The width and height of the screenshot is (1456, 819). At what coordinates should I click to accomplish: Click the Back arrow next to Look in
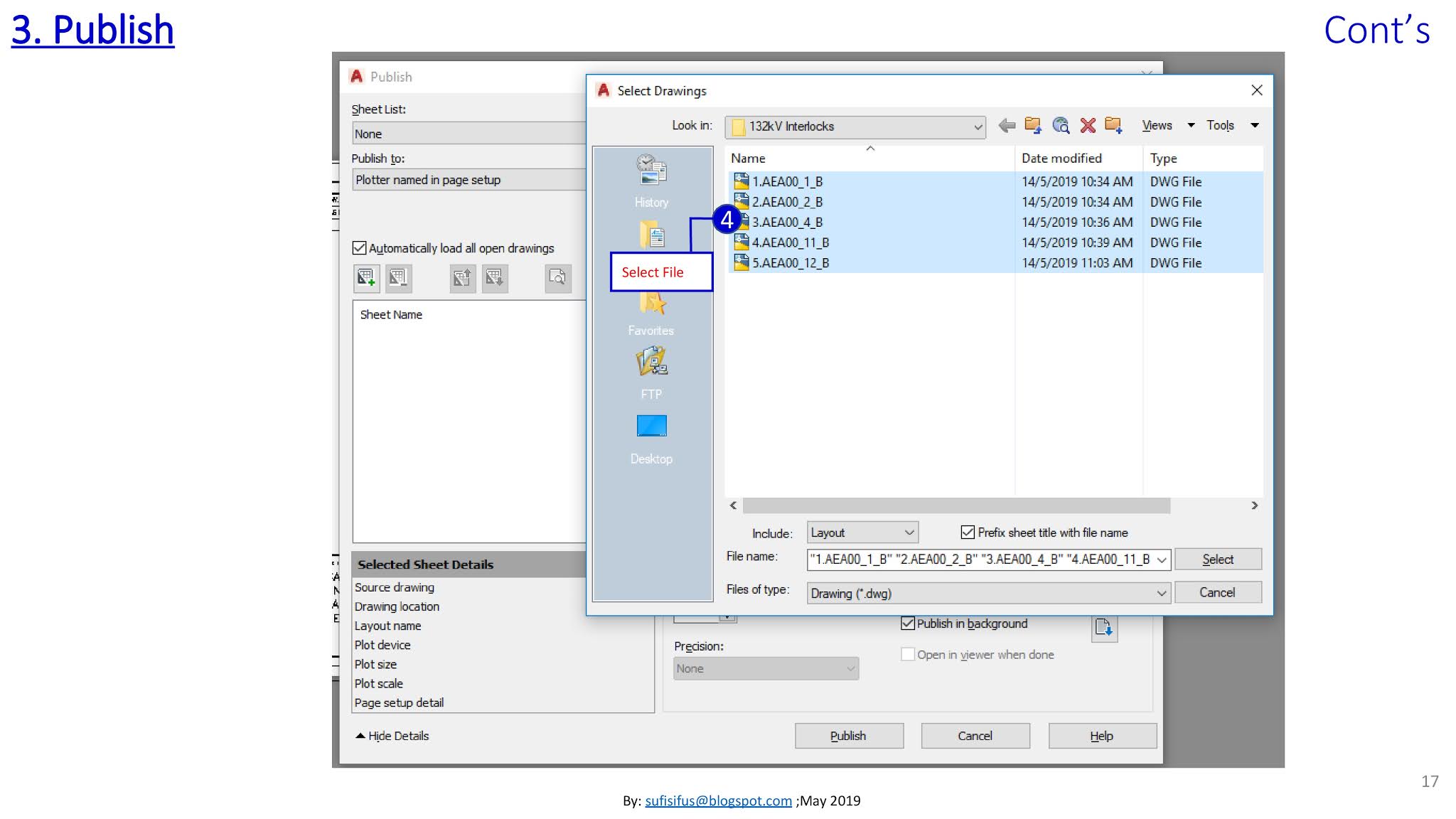point(1007,126)
